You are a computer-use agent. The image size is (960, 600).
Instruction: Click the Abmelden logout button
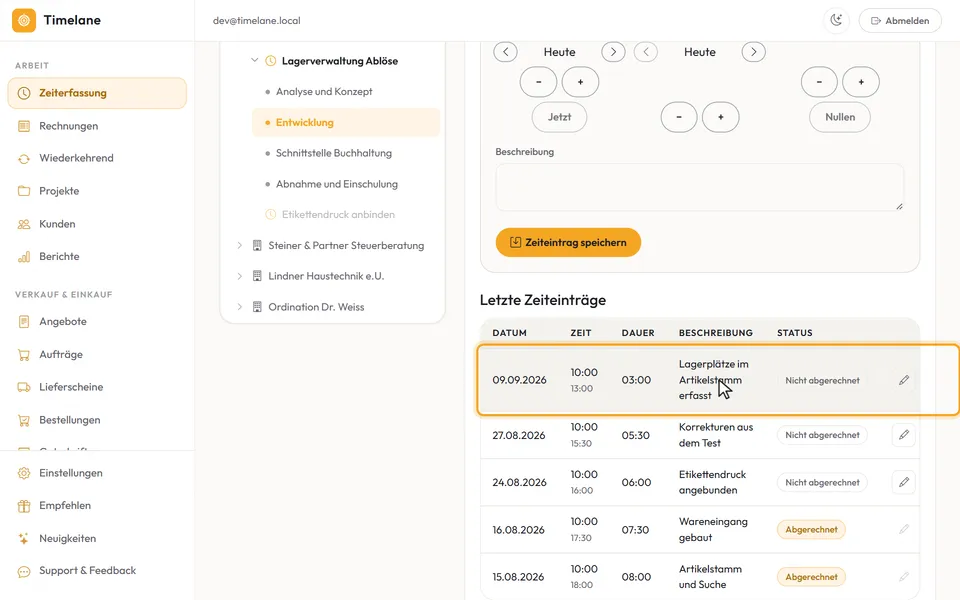point(900,20)
